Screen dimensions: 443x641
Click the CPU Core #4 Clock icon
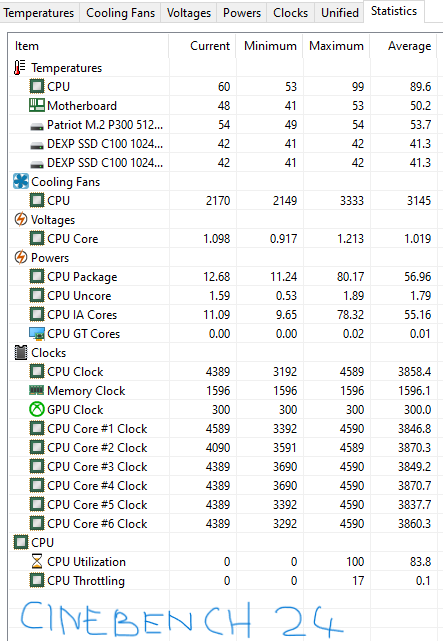pyautogui.click(x=37, y=486)
